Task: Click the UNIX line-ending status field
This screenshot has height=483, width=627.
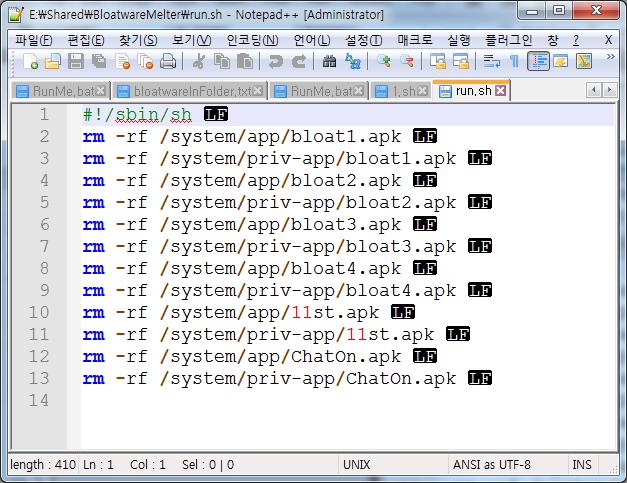Action: coord(357,465)
